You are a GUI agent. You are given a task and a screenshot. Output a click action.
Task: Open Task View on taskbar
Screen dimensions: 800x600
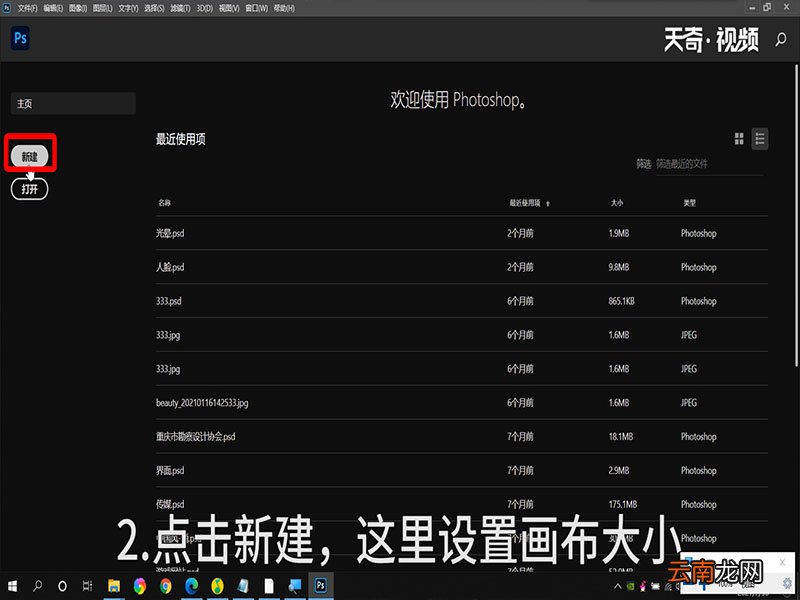[87, 586]
